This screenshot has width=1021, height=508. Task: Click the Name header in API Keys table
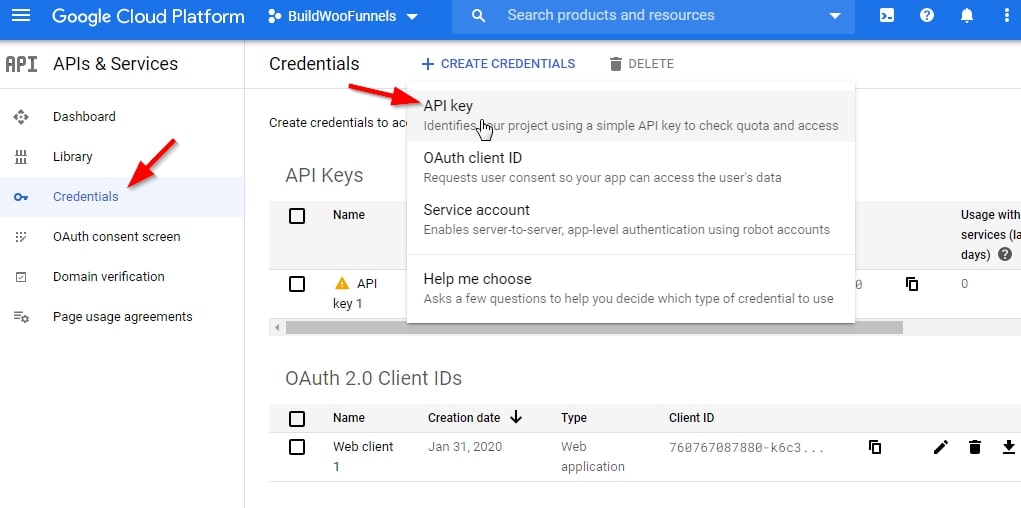click(348, 215)
